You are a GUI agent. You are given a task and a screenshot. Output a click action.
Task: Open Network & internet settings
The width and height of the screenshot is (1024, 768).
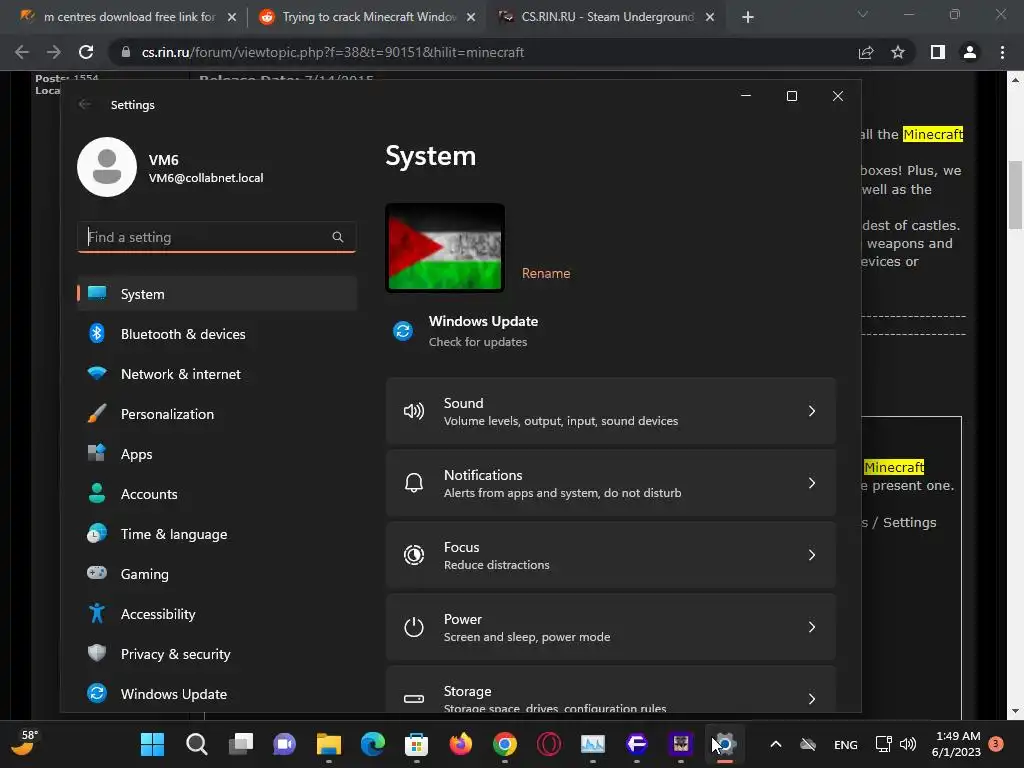pyautogui.click(x=217, y=374)
